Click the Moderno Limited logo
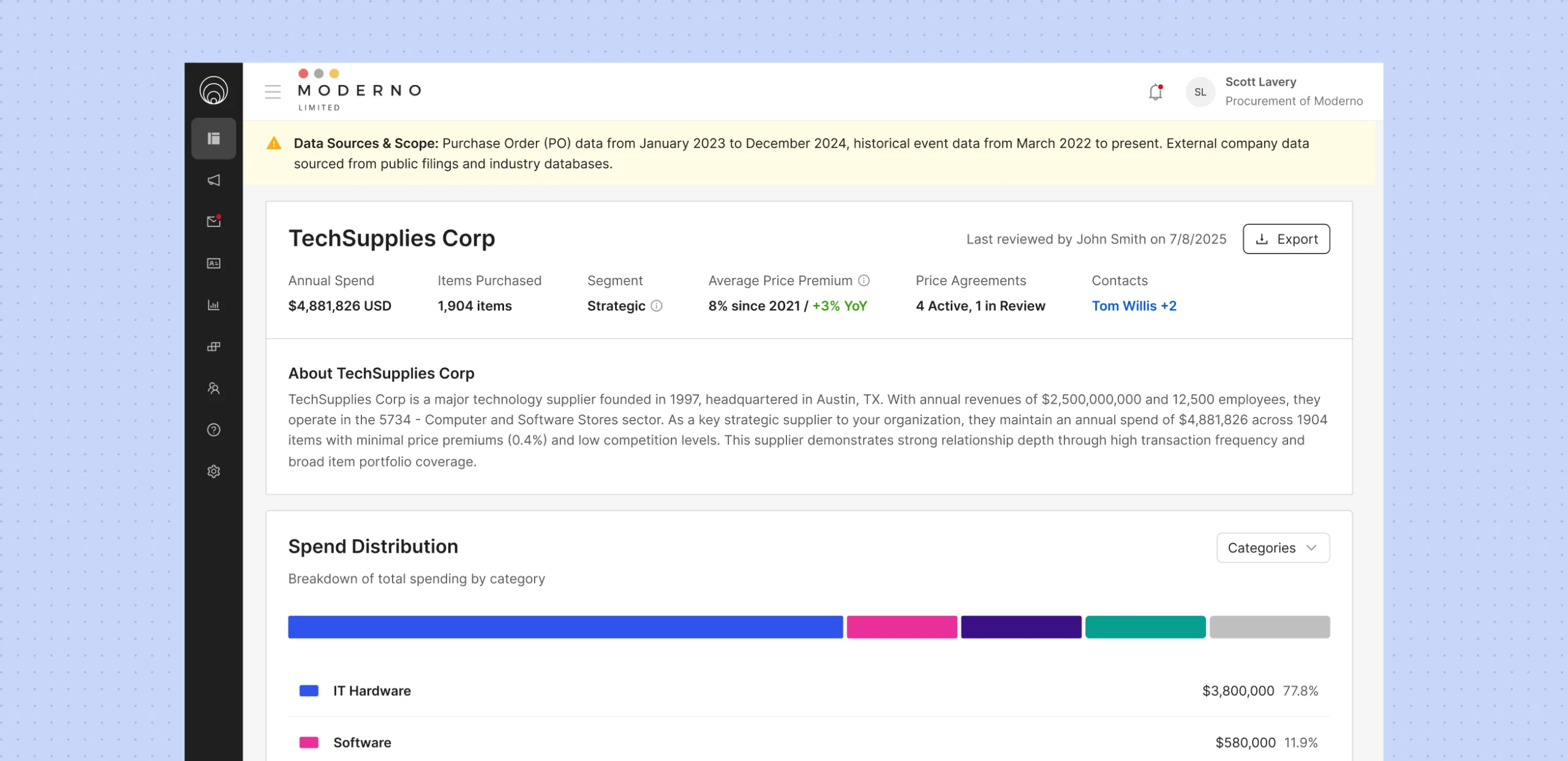This screenshot has width=1568, height=761. click(x=359, y=90)
